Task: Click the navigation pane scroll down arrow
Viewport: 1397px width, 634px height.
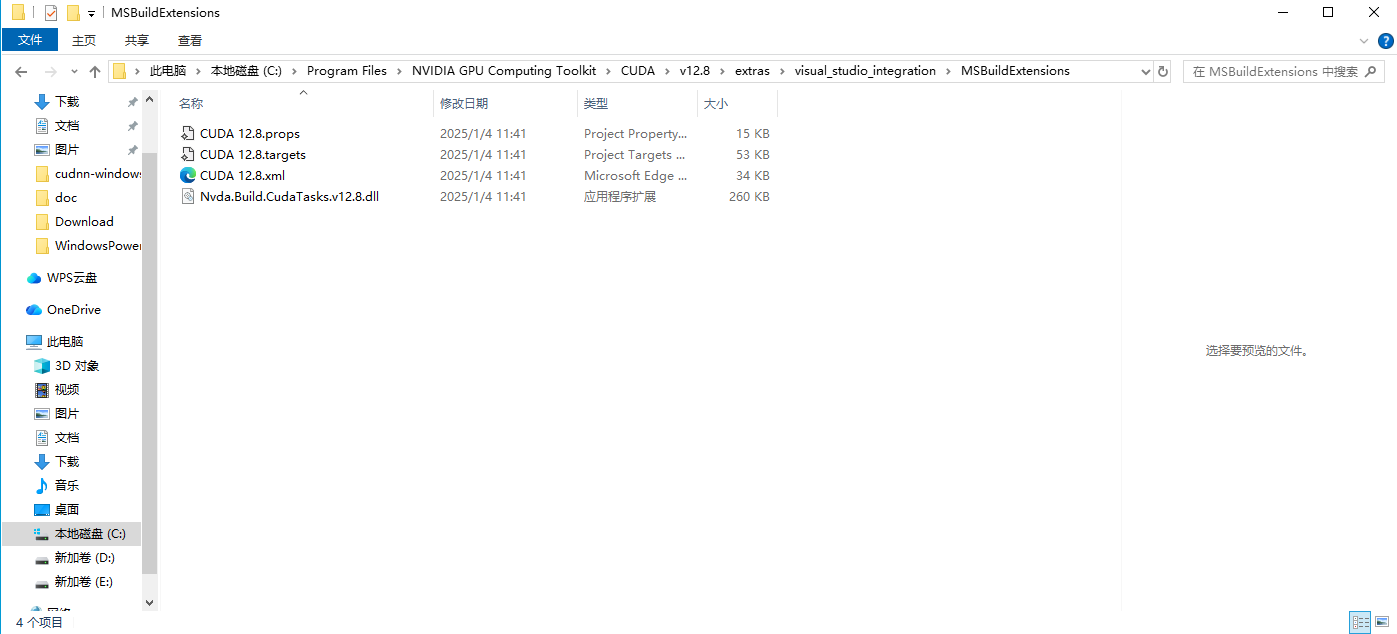Action: tap(150, 603)
